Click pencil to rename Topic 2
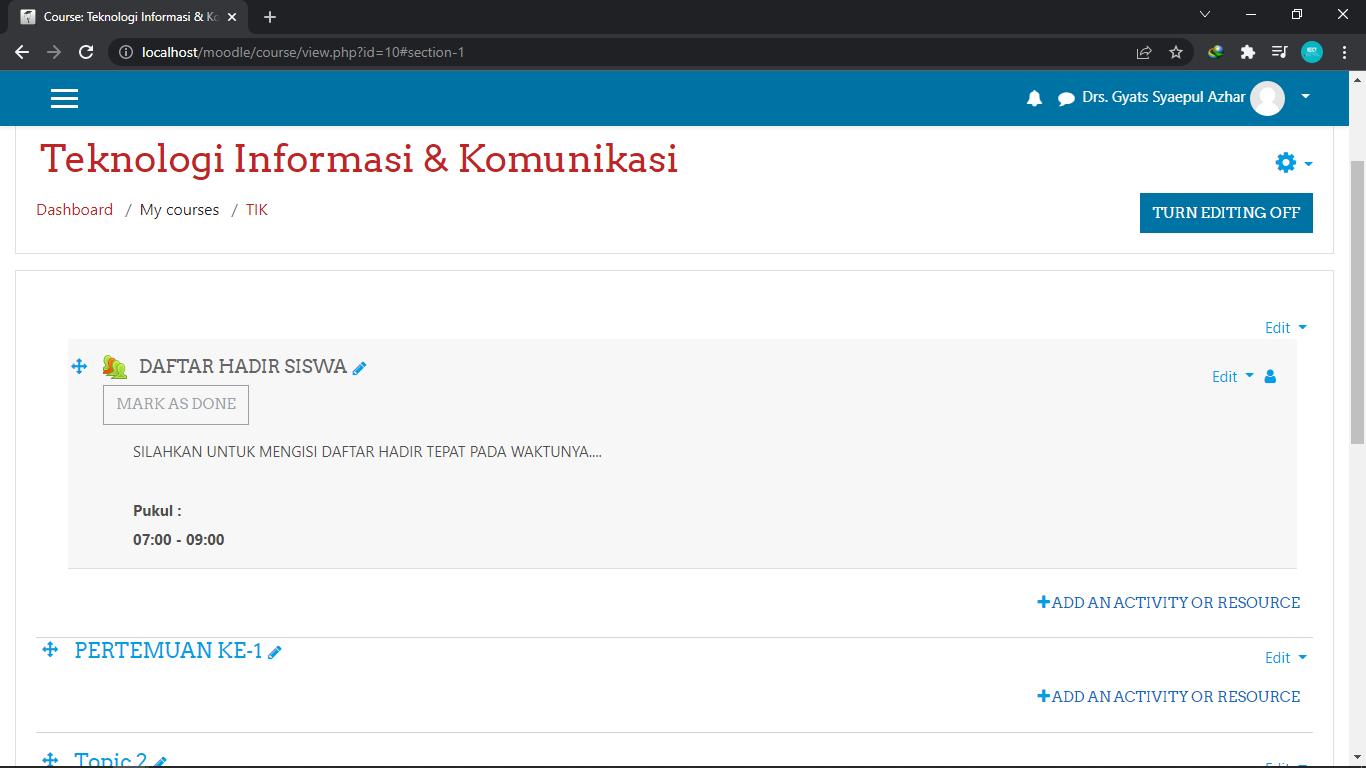1366x768 pixels. pyautogui.click(x=160, y=762)
